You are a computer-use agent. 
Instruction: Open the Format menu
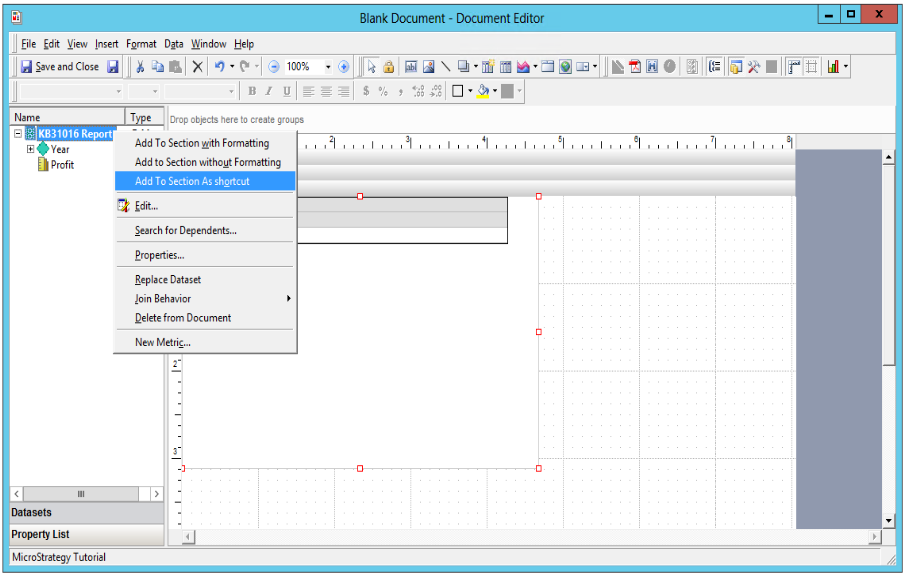[141, 44]
